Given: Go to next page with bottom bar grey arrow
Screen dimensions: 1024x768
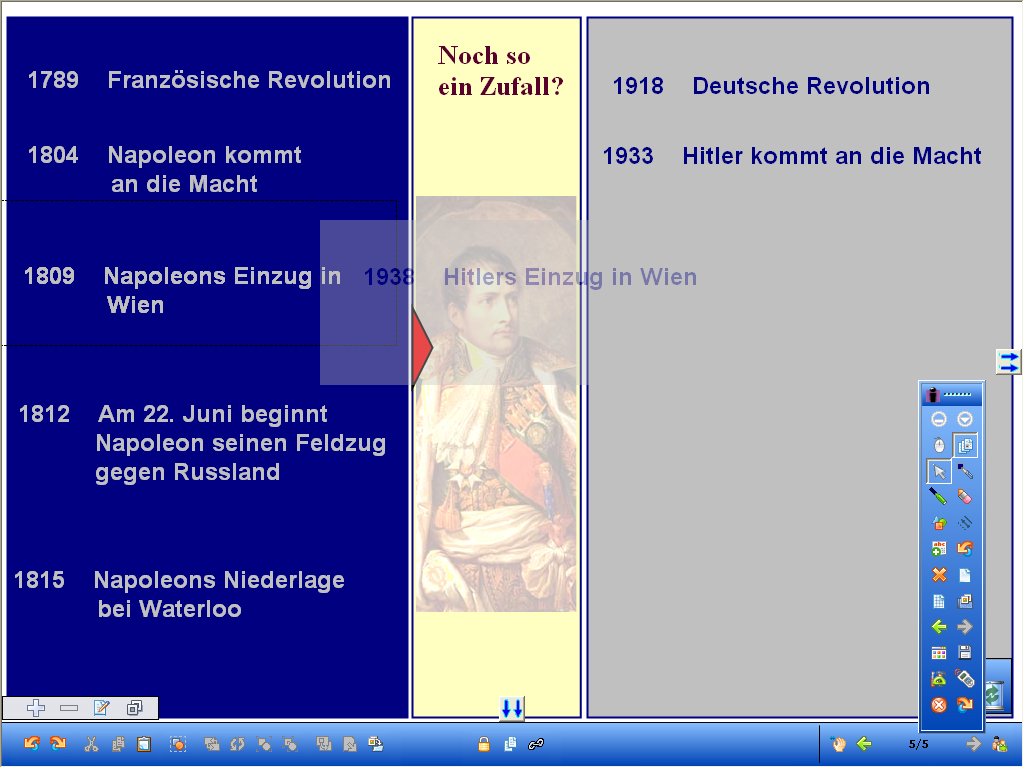Looking at the screenshot, I should (973, 744).
